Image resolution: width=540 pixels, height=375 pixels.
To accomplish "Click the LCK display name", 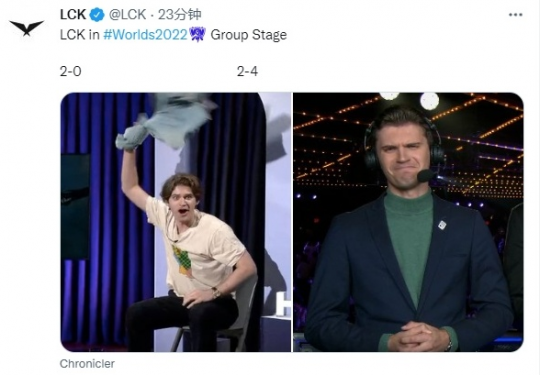I will point(73,15).
